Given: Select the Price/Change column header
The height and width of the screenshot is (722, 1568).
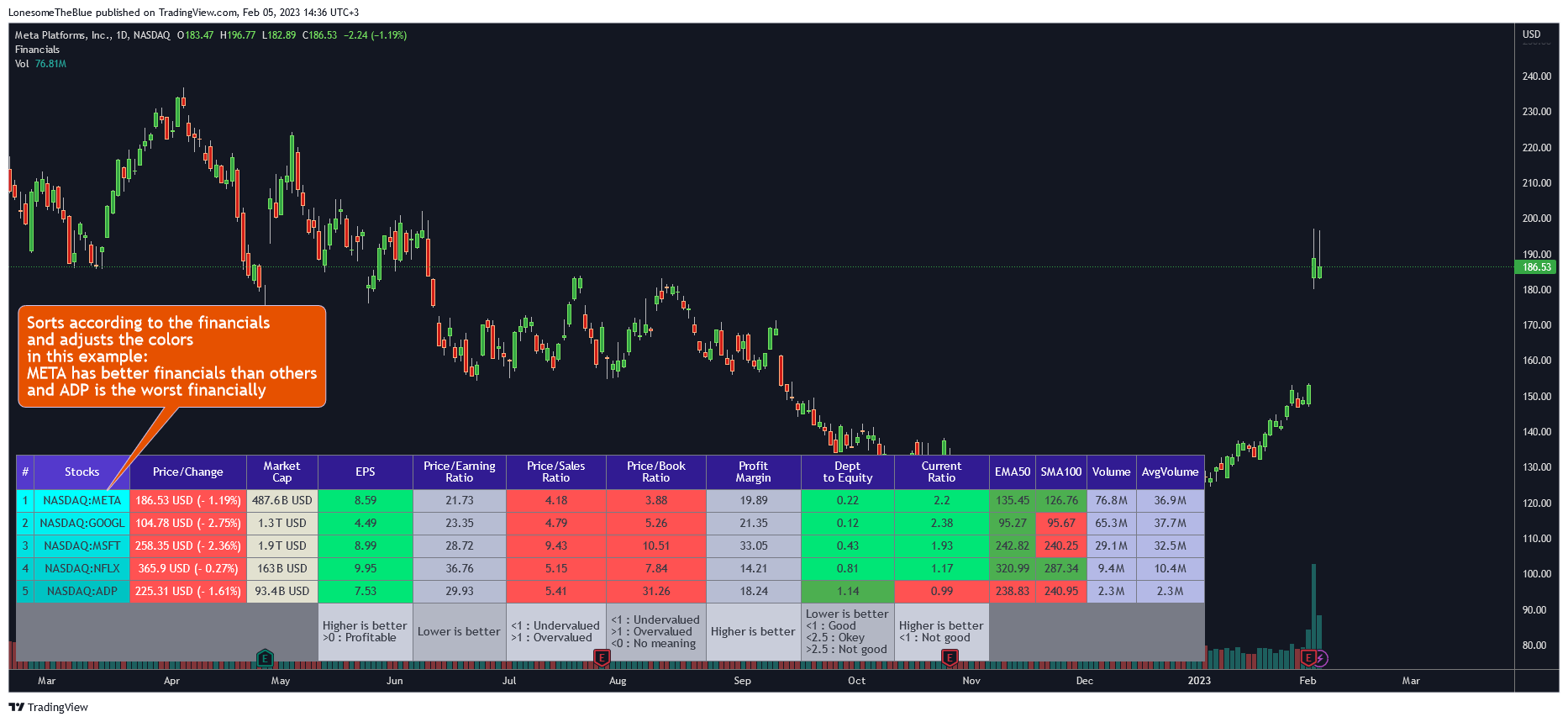Looking at the screenshot, I should tap(188, 472).
